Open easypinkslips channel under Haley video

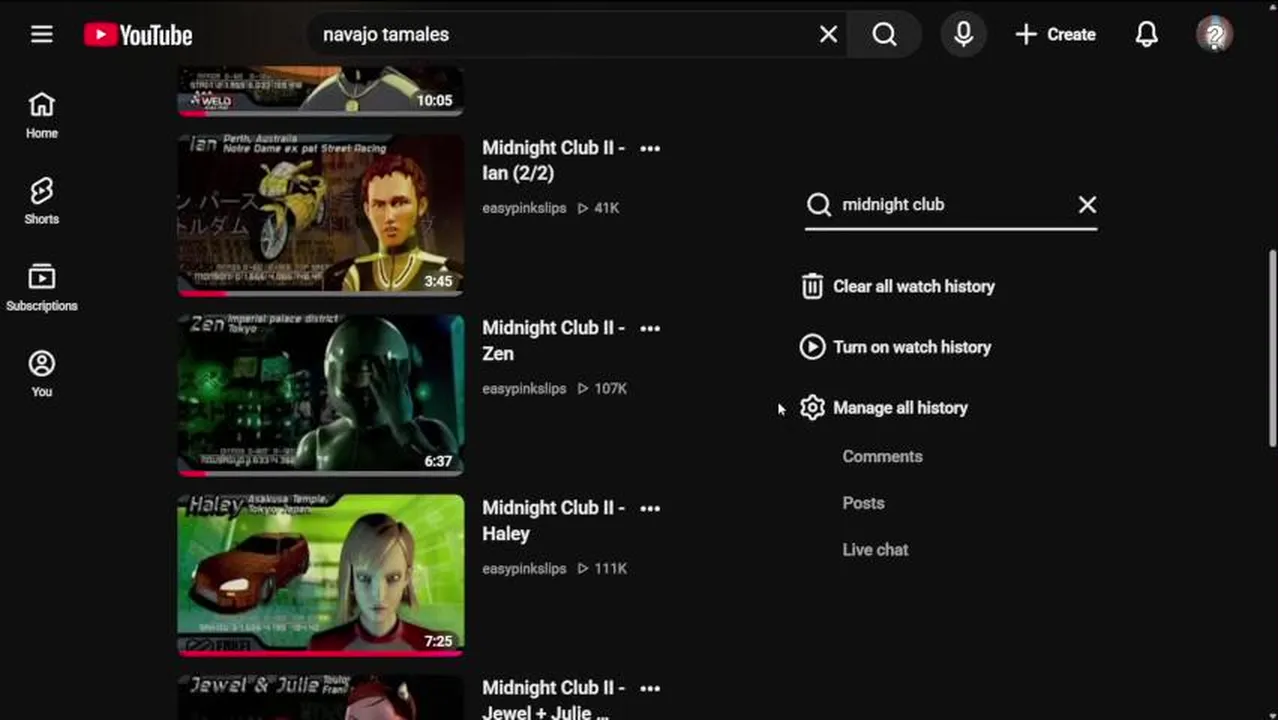pyautogui.click(x=524, y=568)
